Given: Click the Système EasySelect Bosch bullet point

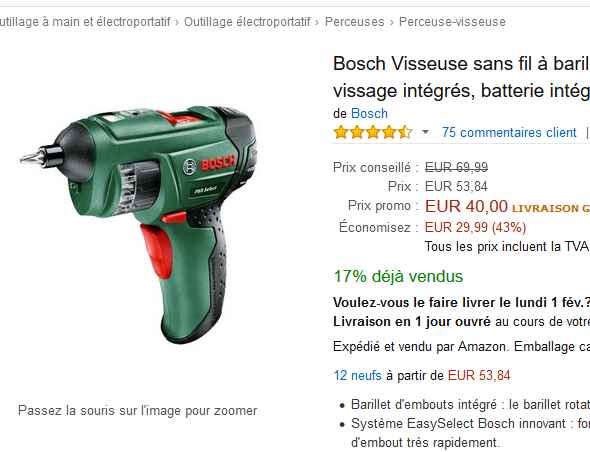Looking at the screenshot, I should (x=465, y=433).
